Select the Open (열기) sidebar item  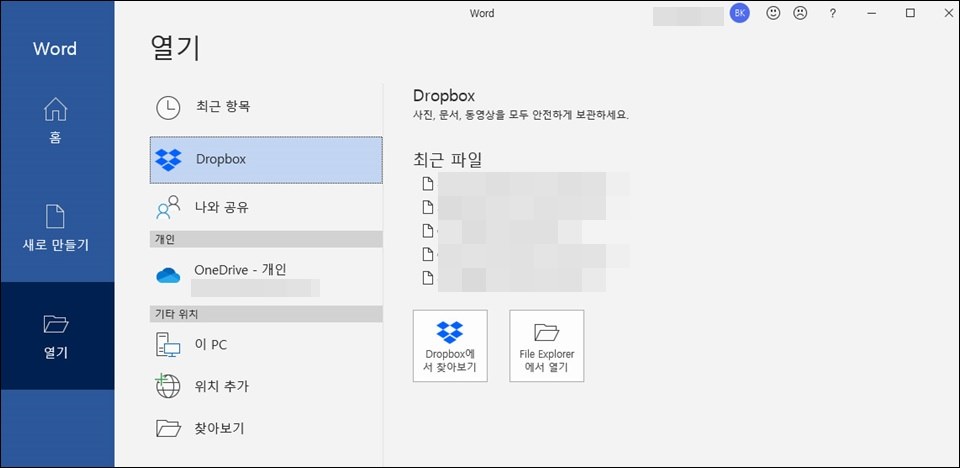56,336
